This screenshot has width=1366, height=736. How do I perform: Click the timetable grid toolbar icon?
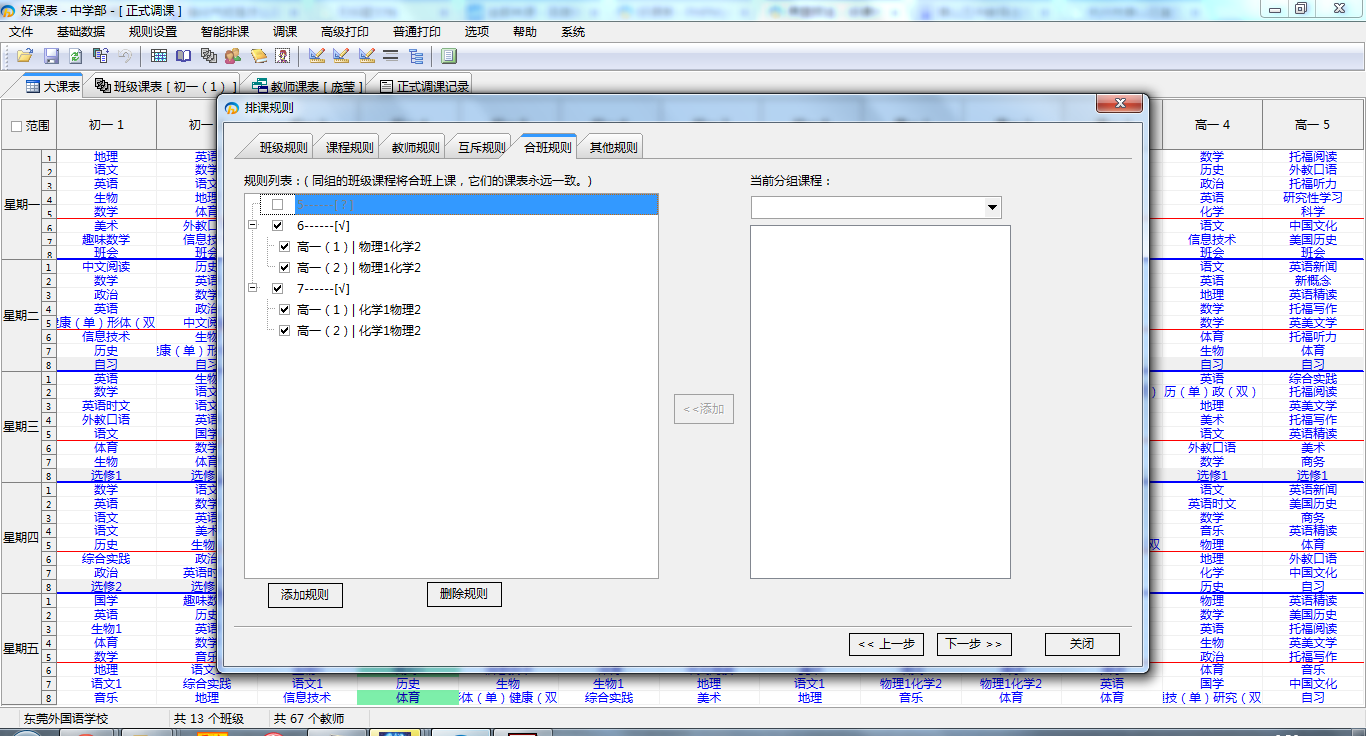(159, 56)
